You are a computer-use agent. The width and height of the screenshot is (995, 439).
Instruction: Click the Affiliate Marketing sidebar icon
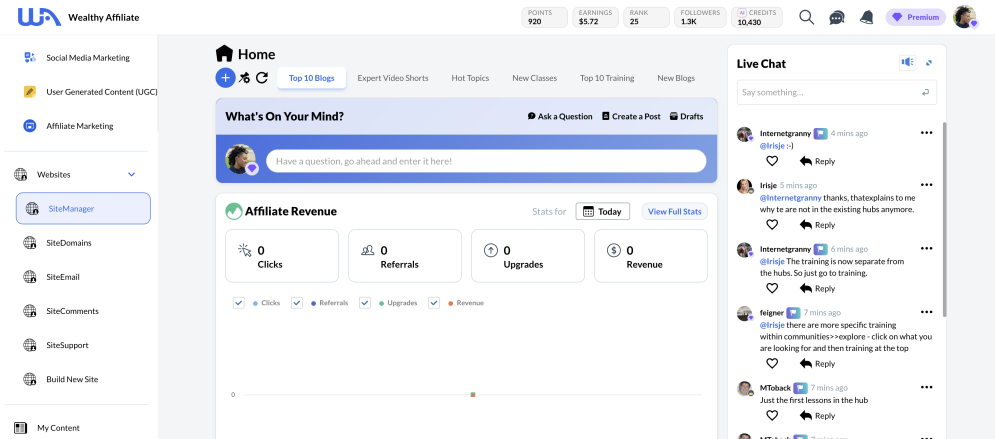pos(30,126)
